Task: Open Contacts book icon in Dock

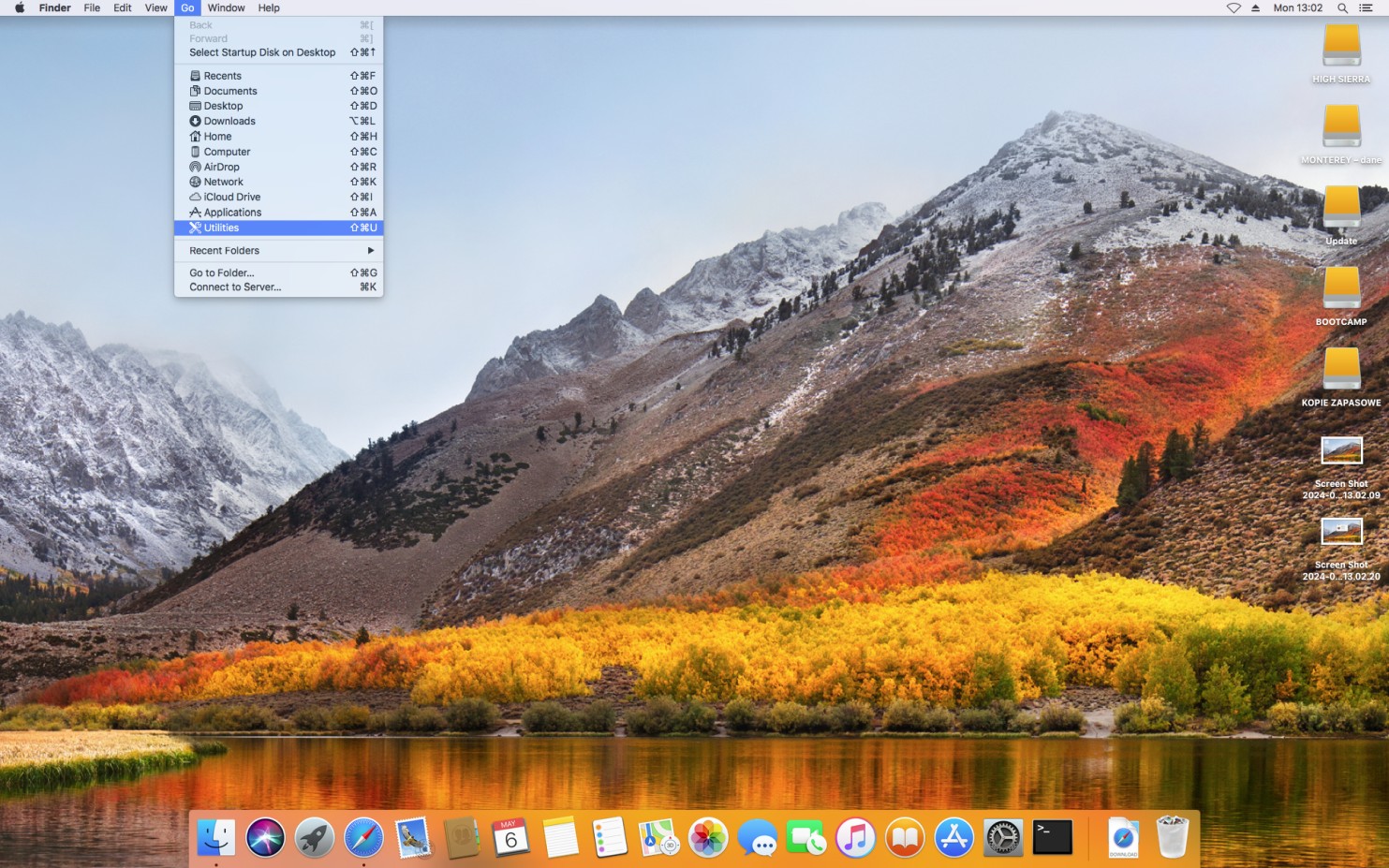Action: point(462,837)
